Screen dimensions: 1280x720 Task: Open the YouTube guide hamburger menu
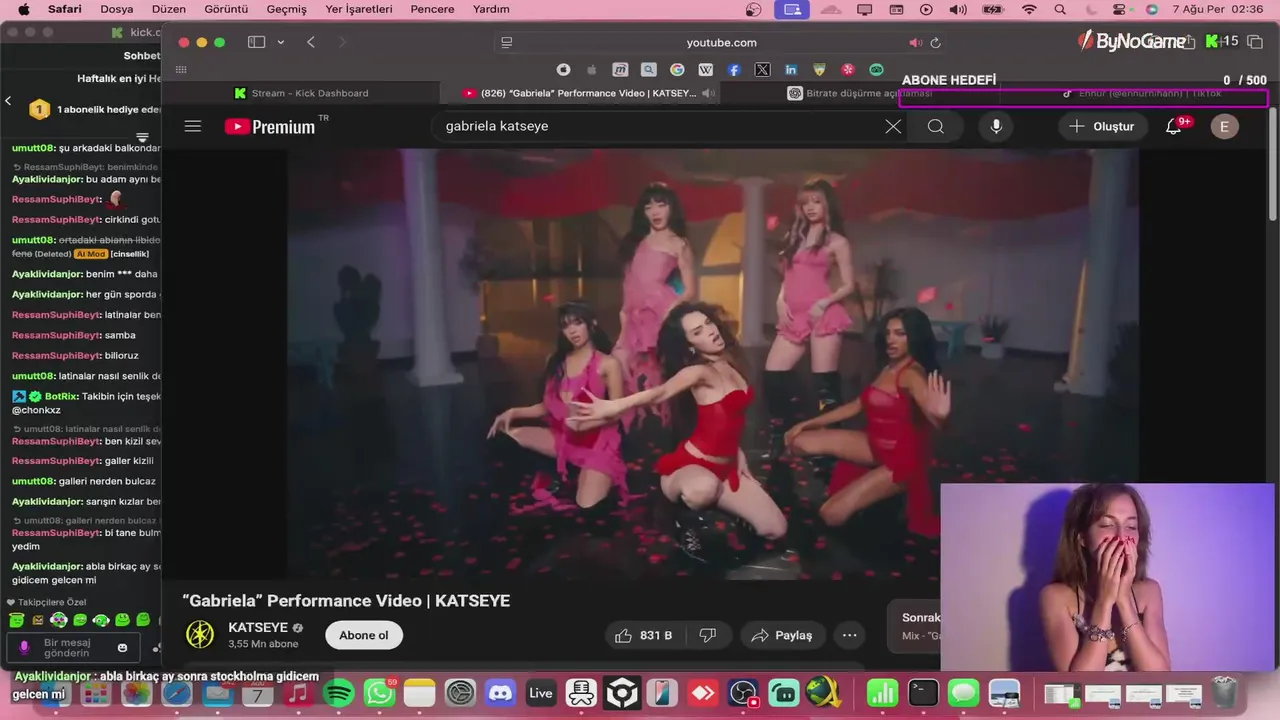pos(193,126)
